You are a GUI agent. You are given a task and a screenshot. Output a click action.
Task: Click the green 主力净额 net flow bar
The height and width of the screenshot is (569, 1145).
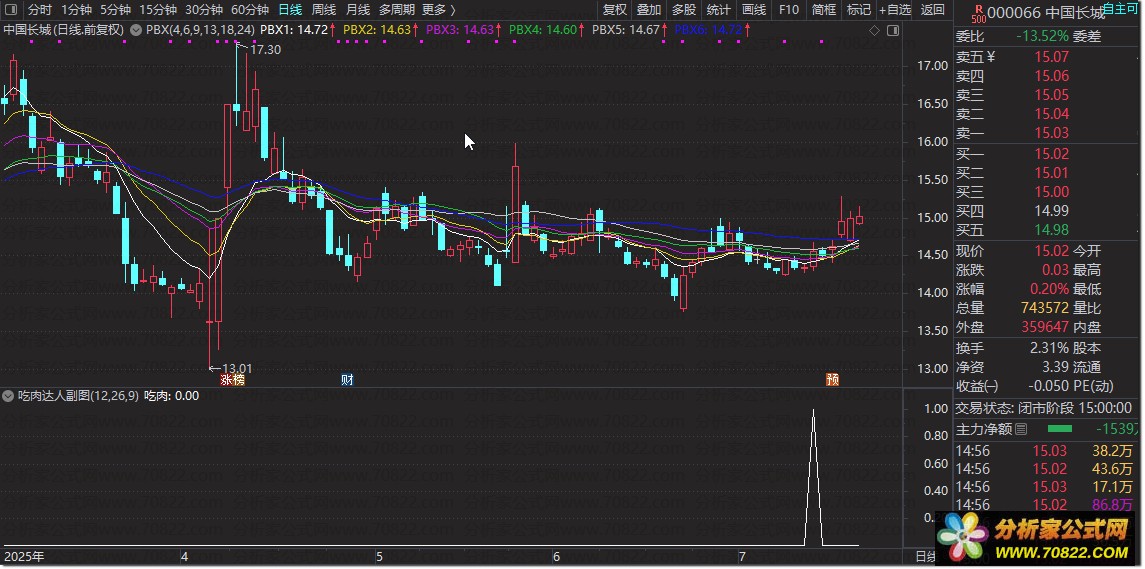(1060, 429)
